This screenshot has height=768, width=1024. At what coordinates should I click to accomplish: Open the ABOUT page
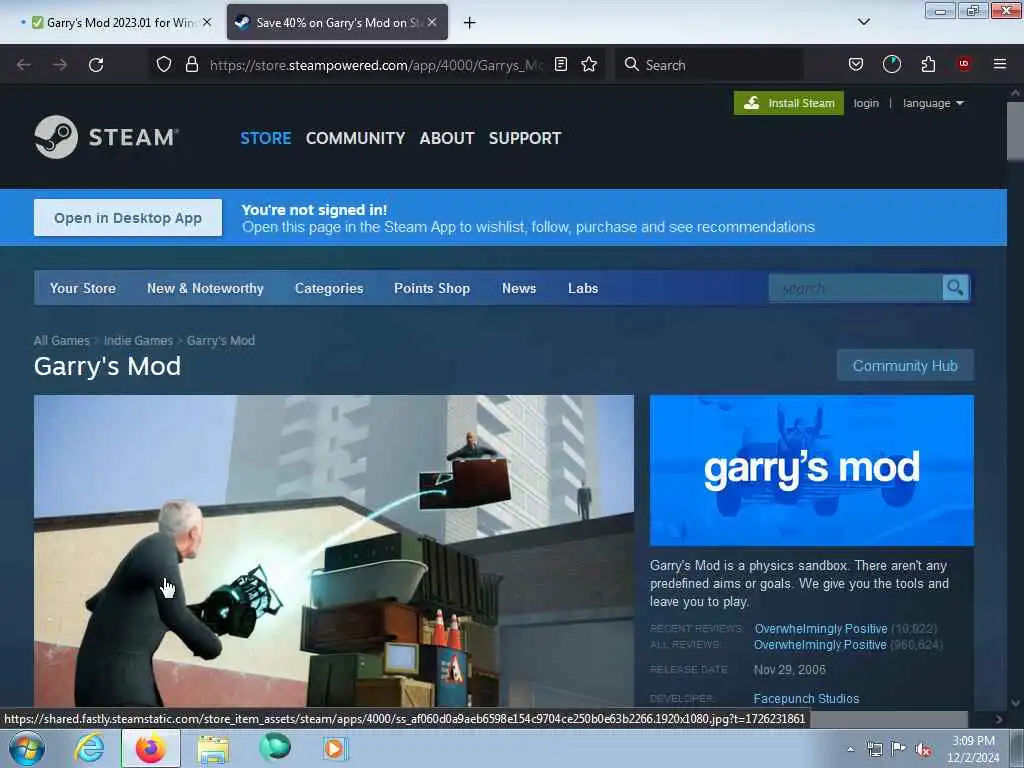click(x=447, y=138)
